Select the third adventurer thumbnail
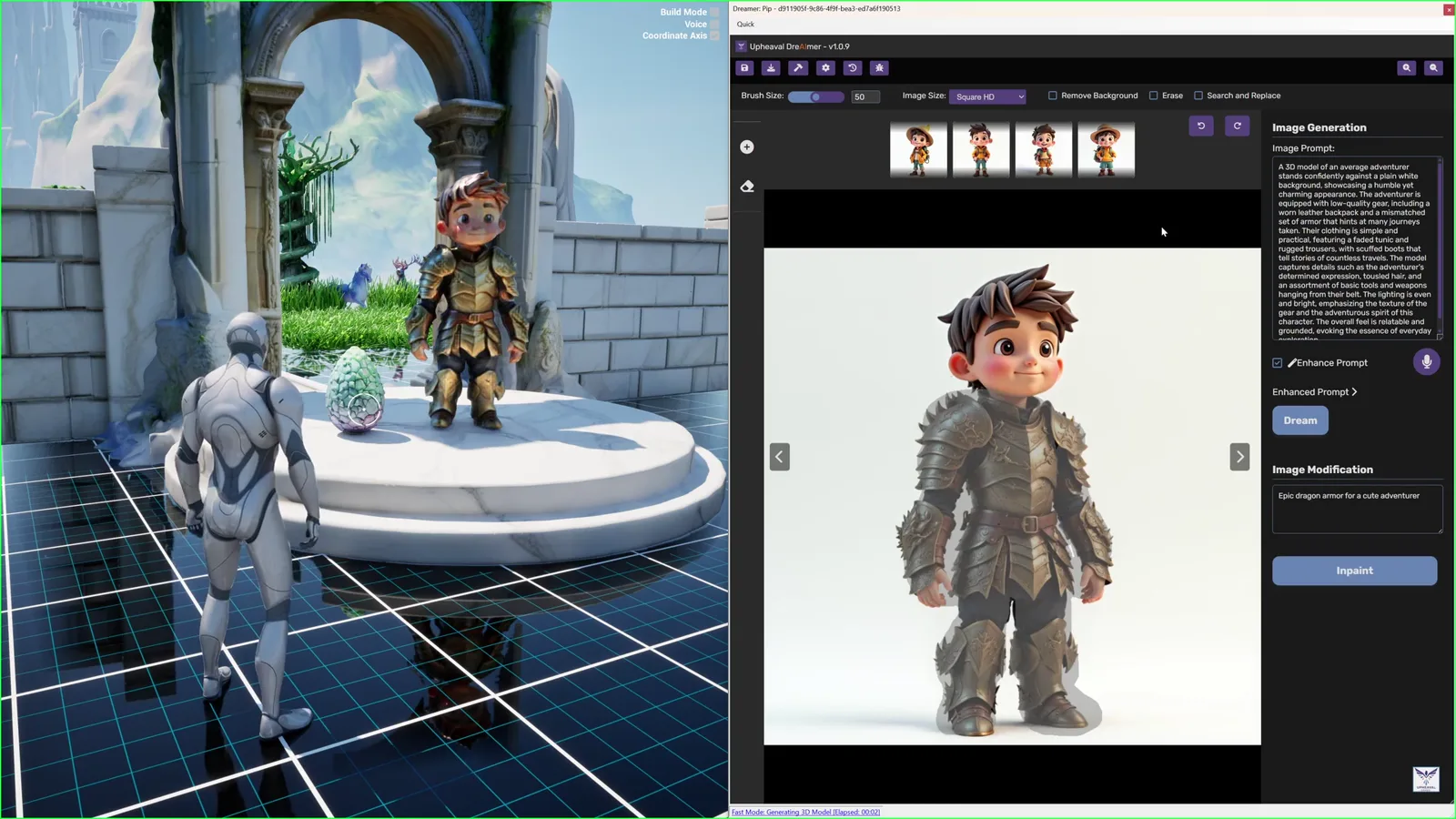This screenshot has height=819, width=1456. 1044,149
